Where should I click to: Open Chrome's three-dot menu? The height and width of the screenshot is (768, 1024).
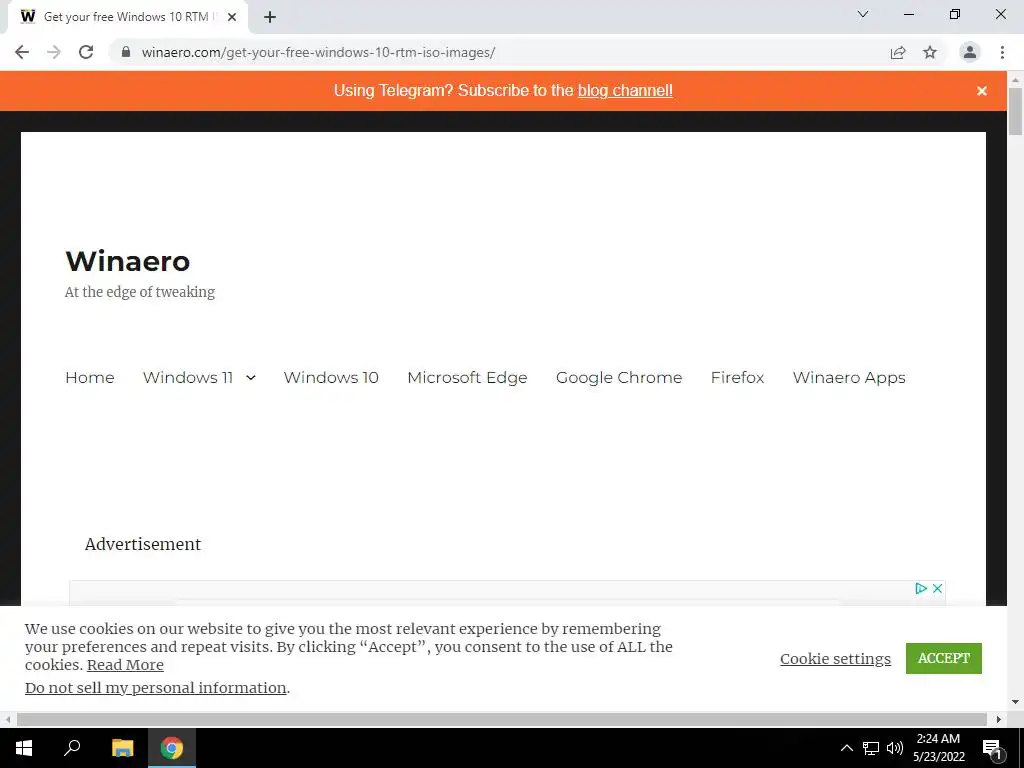(1002, 52)
